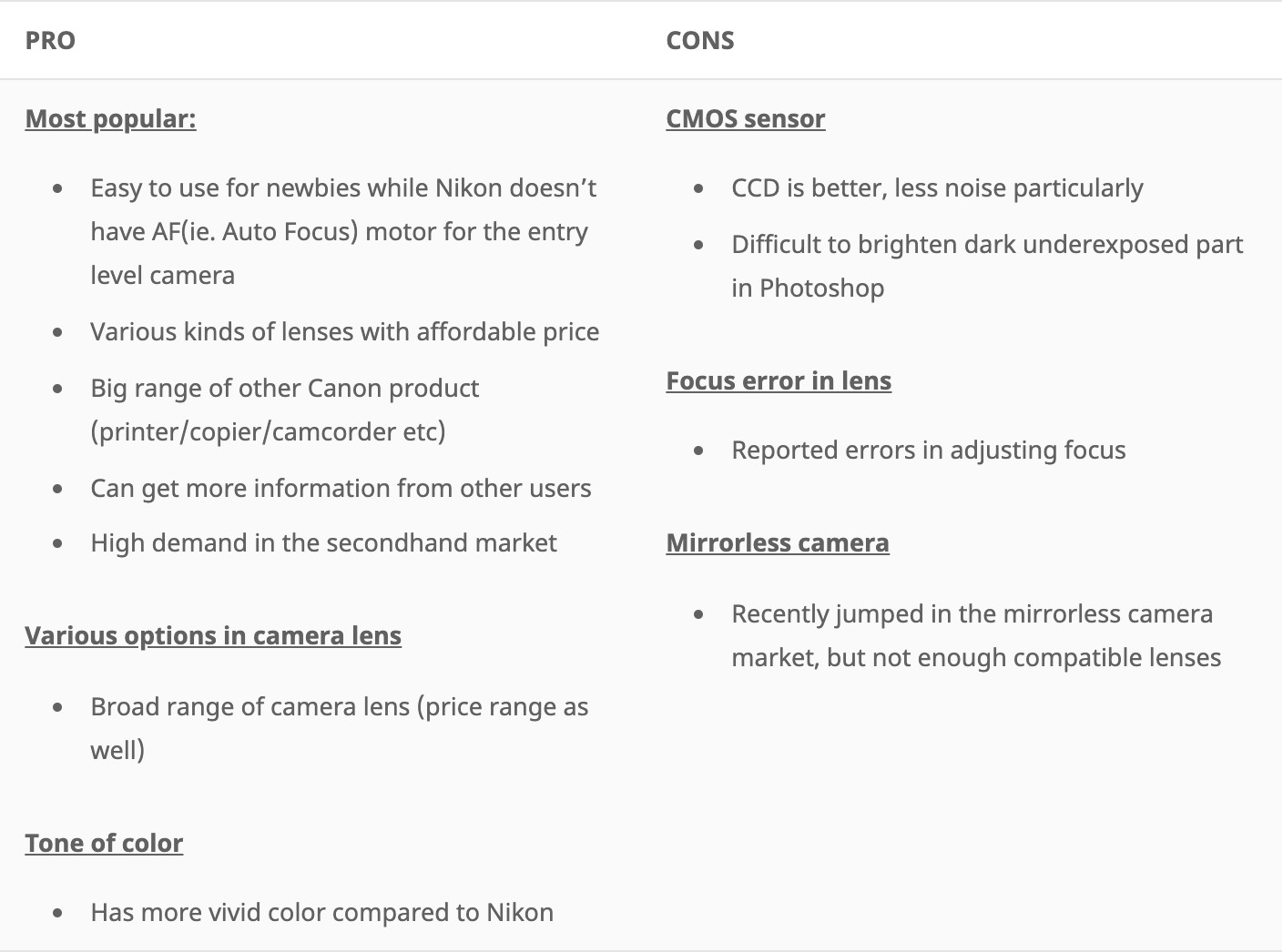Click 'Big range of other Canon product' text
This screenshot has height=952, width=1283.
coord(285,389)
